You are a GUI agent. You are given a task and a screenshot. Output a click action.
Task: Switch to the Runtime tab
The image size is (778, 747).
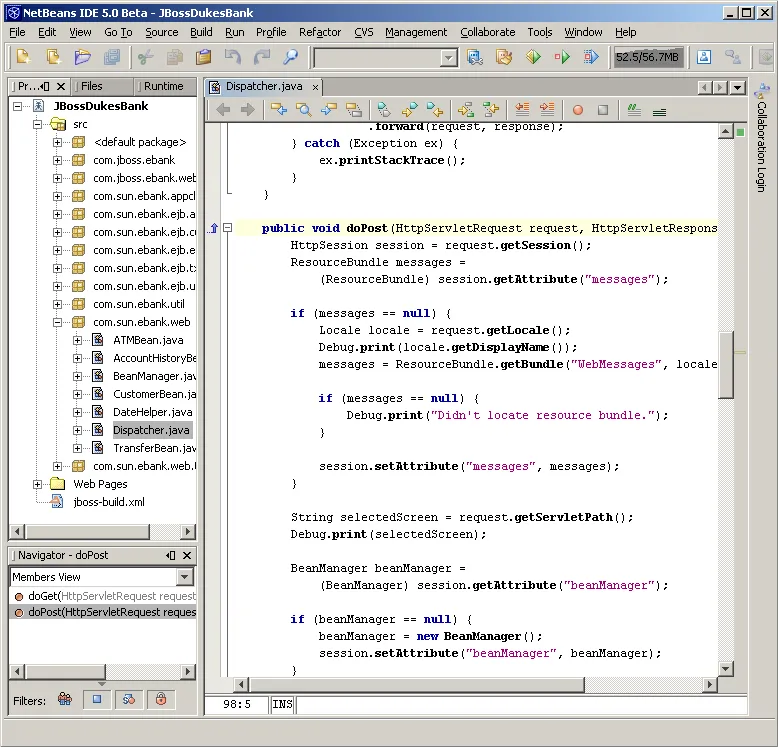[164, 87]
